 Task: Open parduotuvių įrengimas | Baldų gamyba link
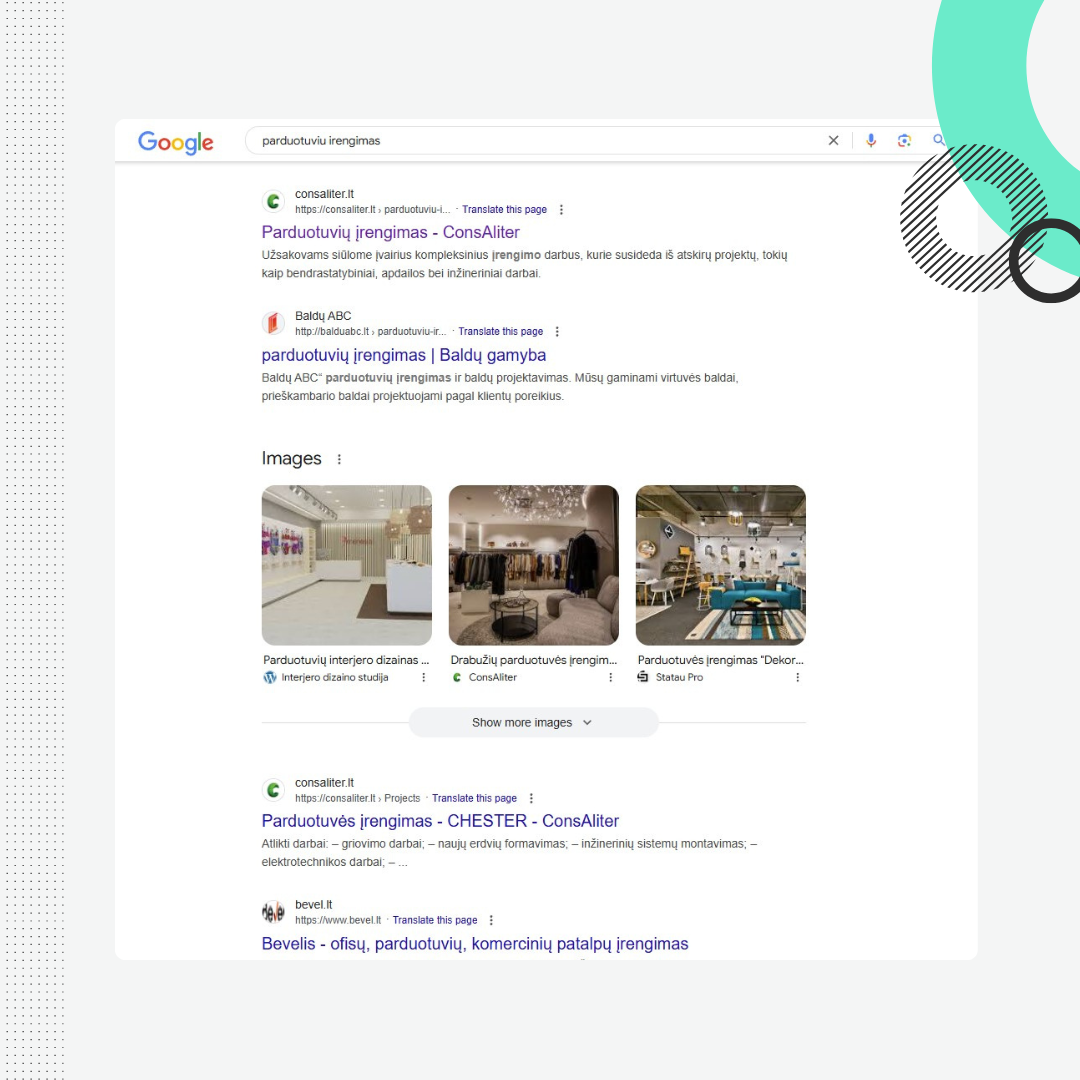click(403, 355)
